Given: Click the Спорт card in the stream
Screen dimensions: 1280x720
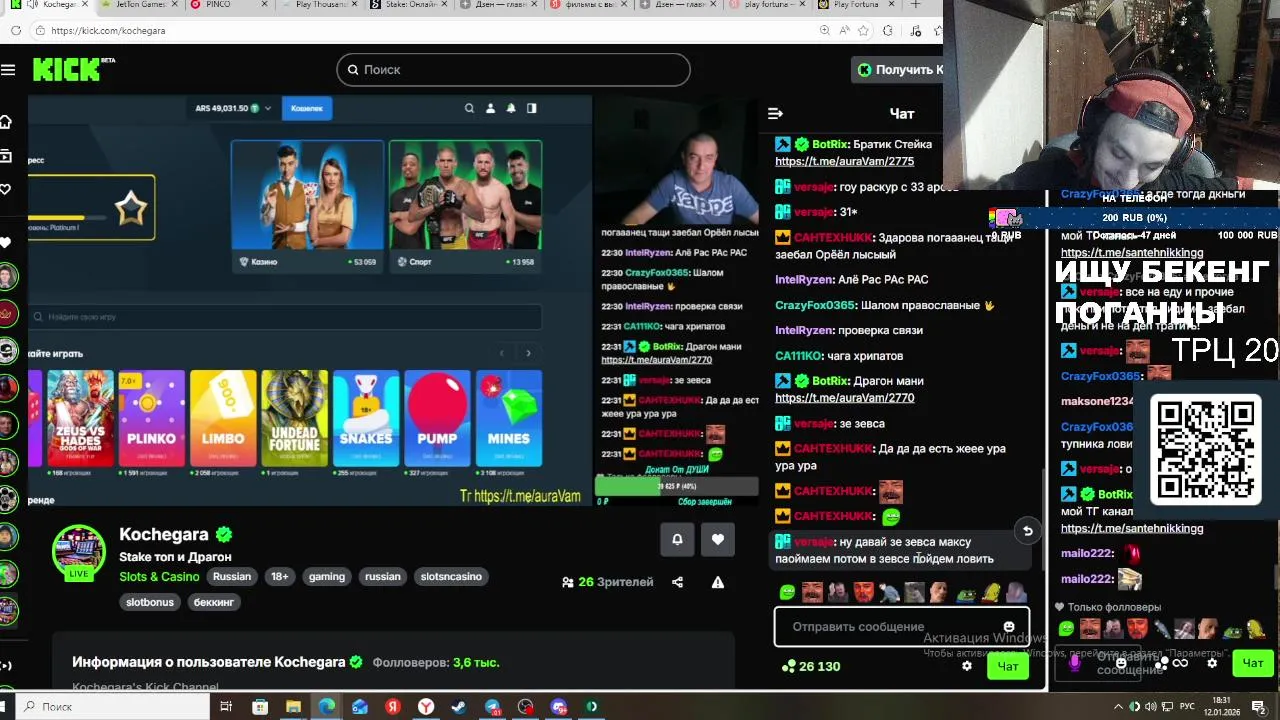Looking at the screenshot, I should (465, 208).
